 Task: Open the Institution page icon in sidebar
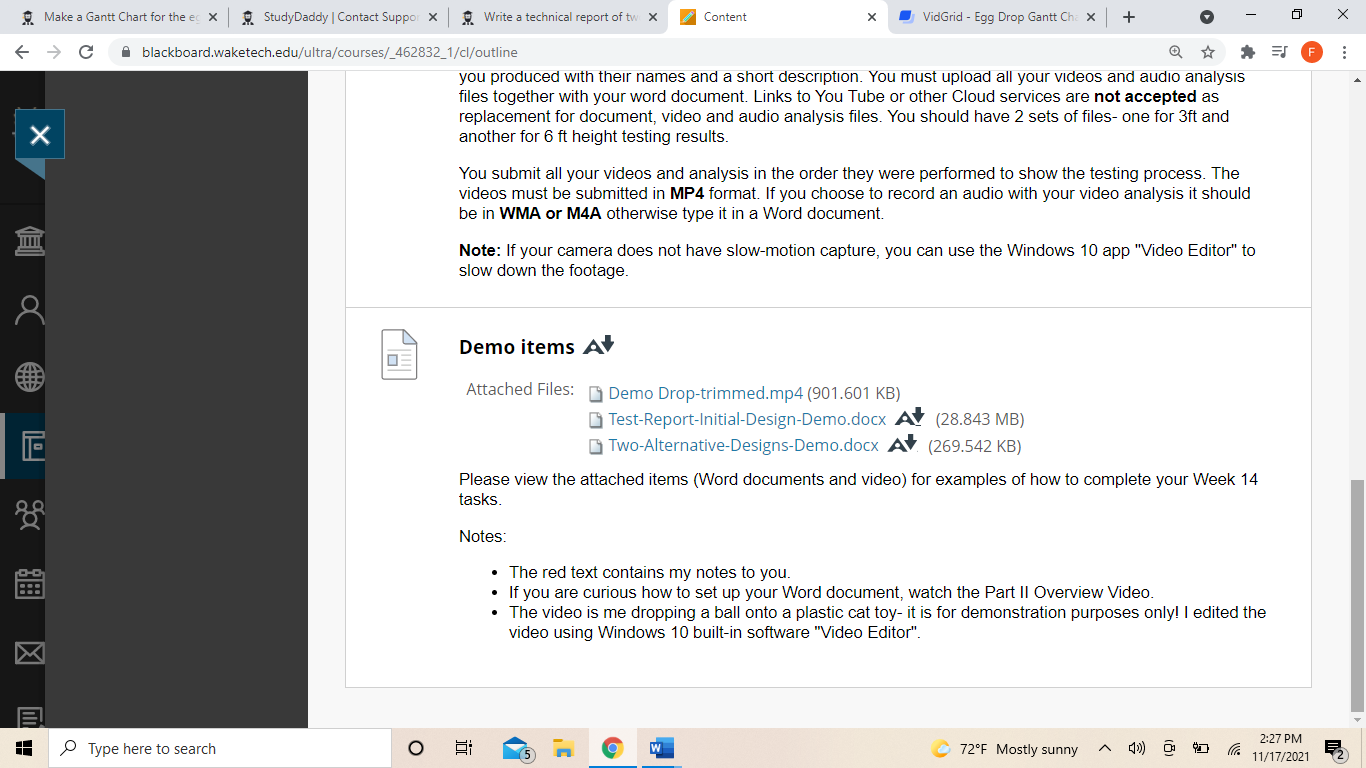tap(30, 241)
